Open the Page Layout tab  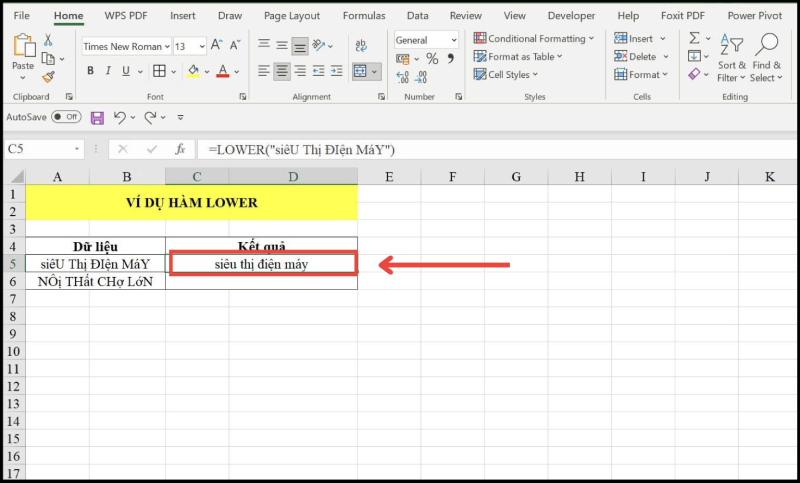[x=292, y=16]
